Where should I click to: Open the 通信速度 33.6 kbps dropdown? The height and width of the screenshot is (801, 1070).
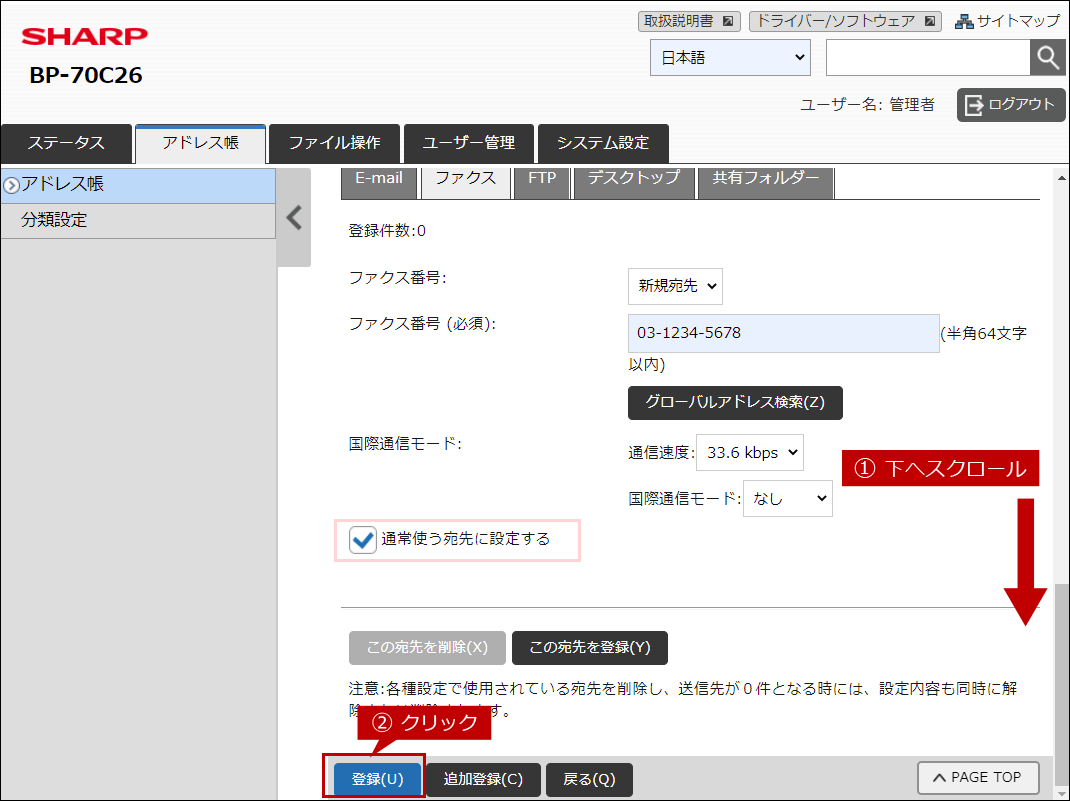[750, 452]
